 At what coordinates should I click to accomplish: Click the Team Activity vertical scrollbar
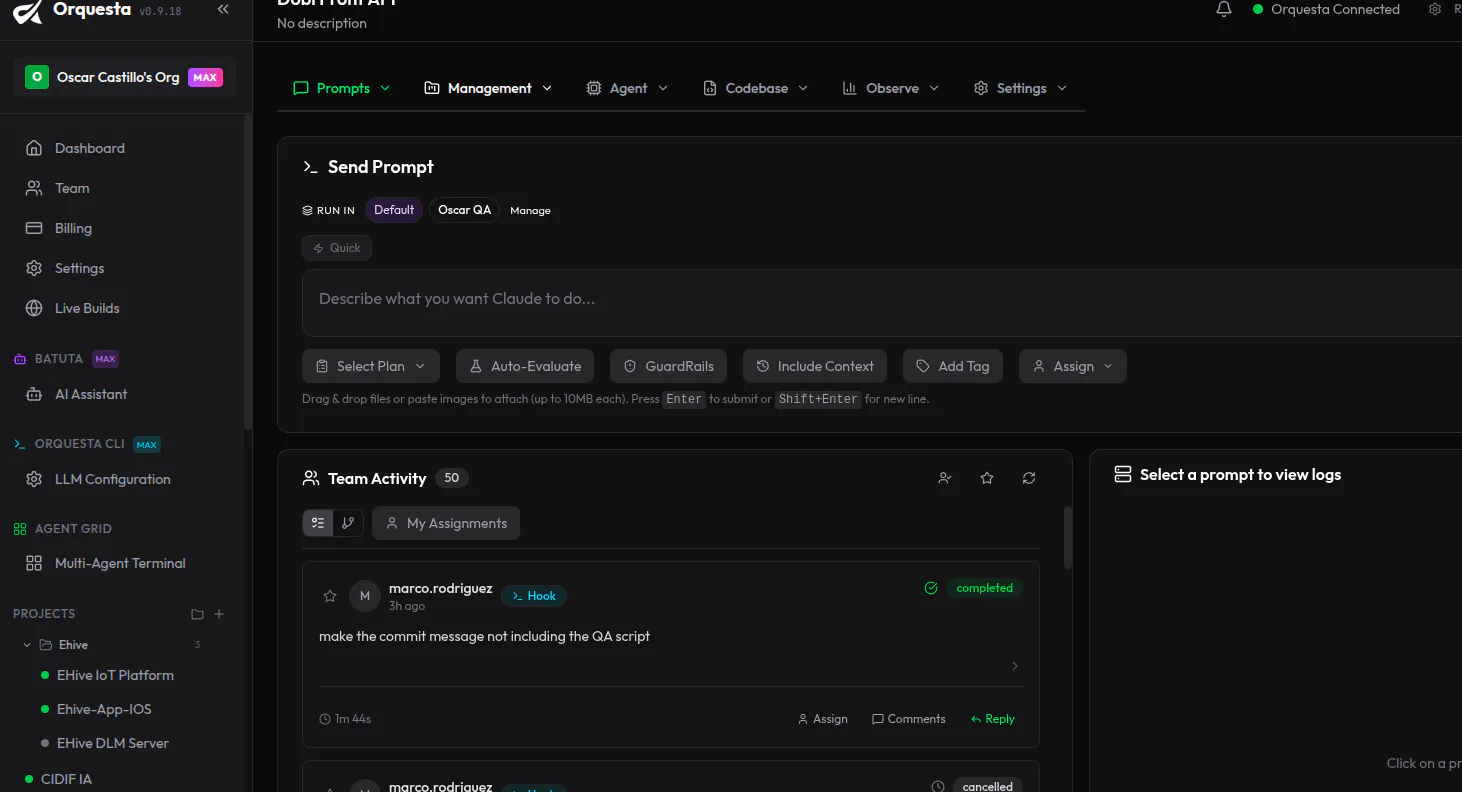tap(1068, 536)
